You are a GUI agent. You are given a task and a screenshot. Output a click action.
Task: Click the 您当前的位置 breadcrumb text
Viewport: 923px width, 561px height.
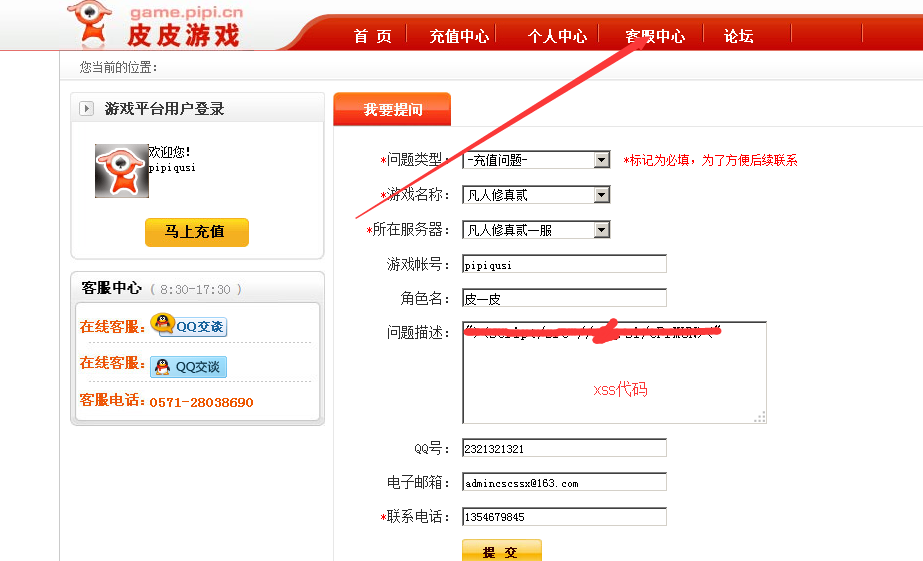pyautogui.click(x=118, y=68)
